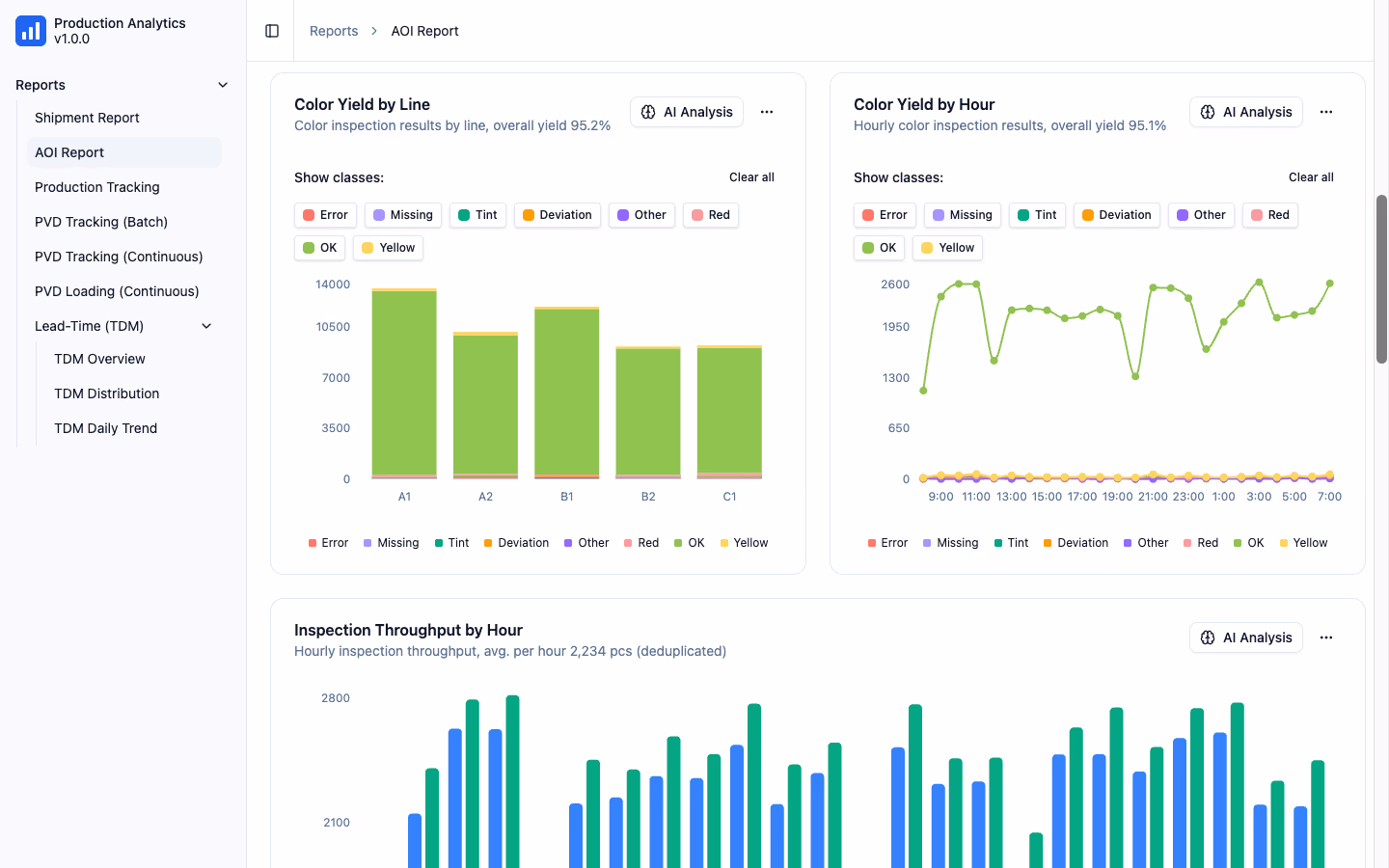Viewport: 1389px width, 868px height.
Task: Open more options for Color Yield by Line
Action: (767, 112)
